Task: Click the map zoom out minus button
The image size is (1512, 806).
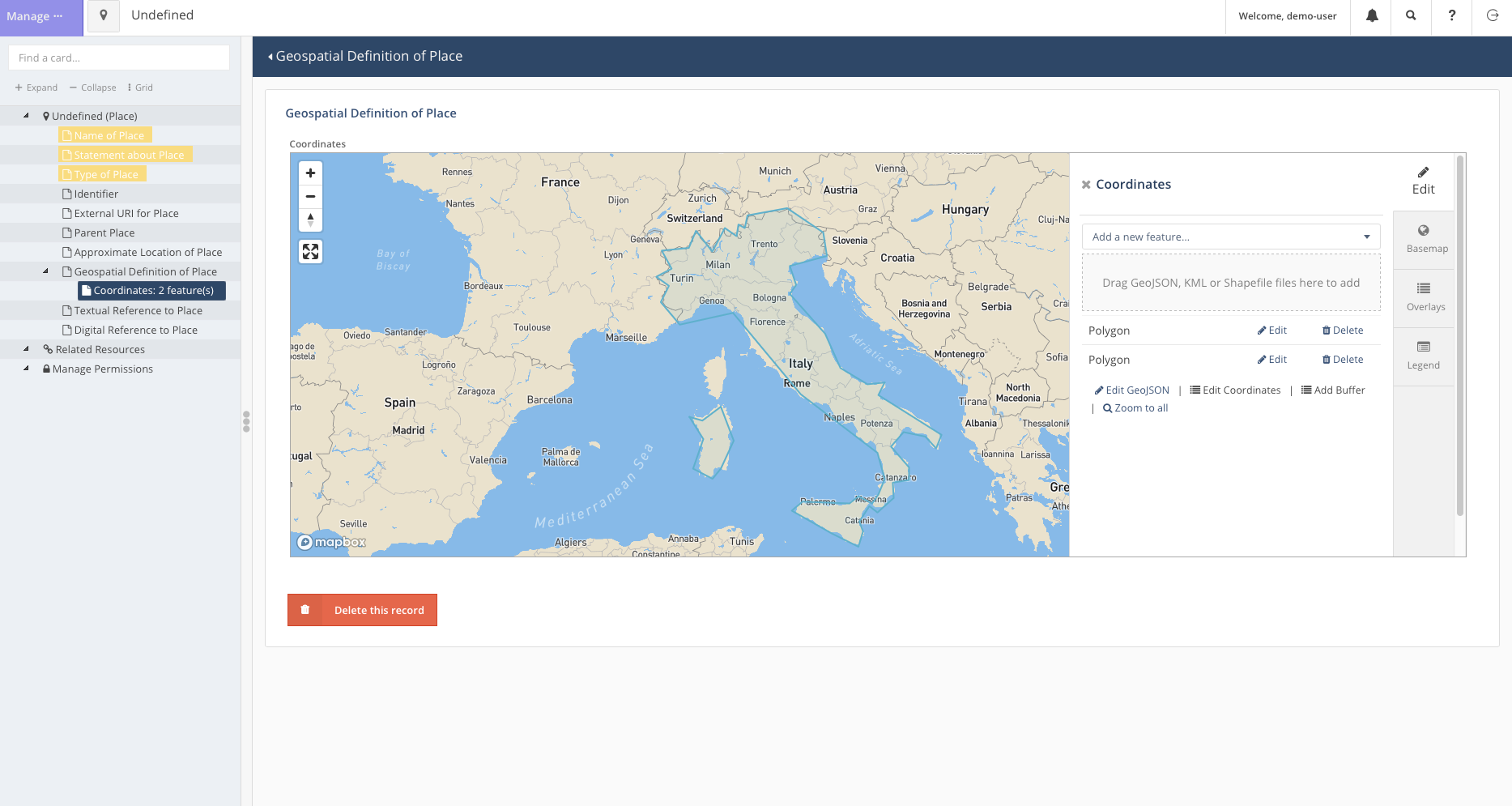Action: [310, 197]
